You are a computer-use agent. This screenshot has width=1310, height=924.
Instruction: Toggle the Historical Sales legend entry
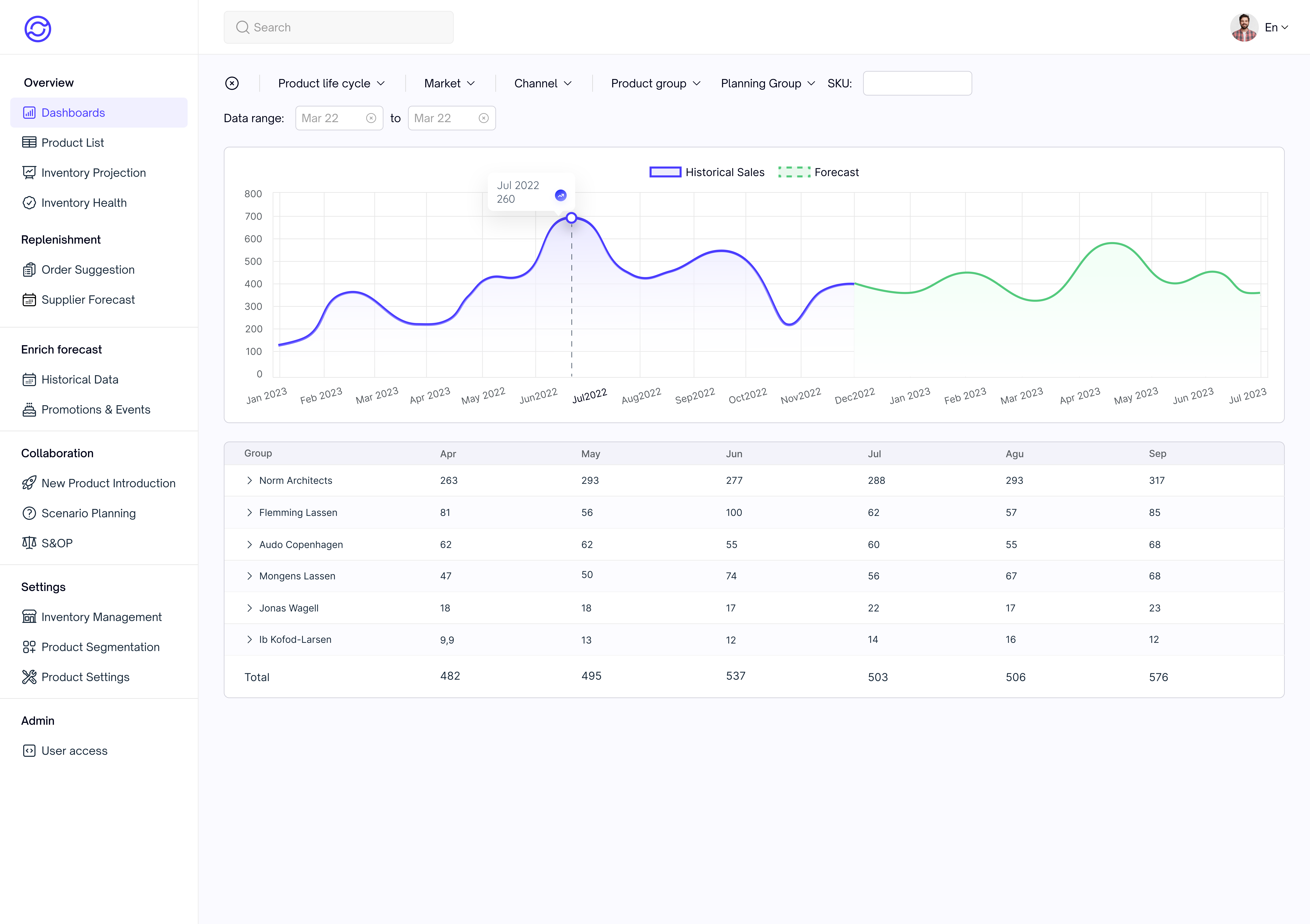click(x=707, y=172)
